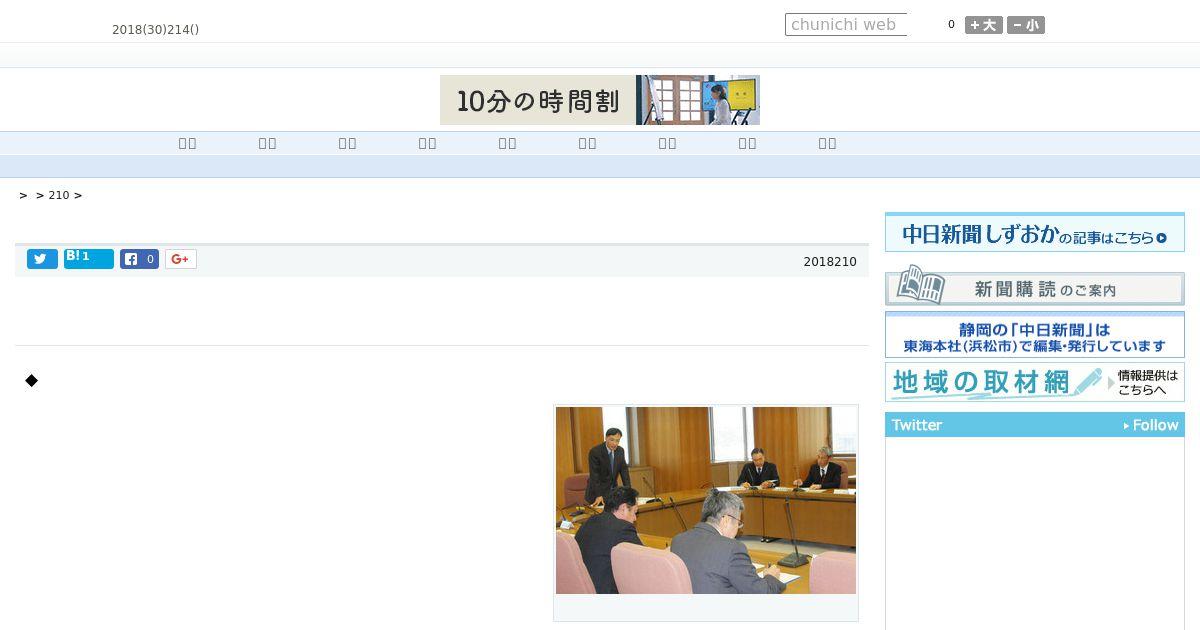Focus the chunichi web search field
The height and width of the screenshot is (630, 1200).
(846, 25)
